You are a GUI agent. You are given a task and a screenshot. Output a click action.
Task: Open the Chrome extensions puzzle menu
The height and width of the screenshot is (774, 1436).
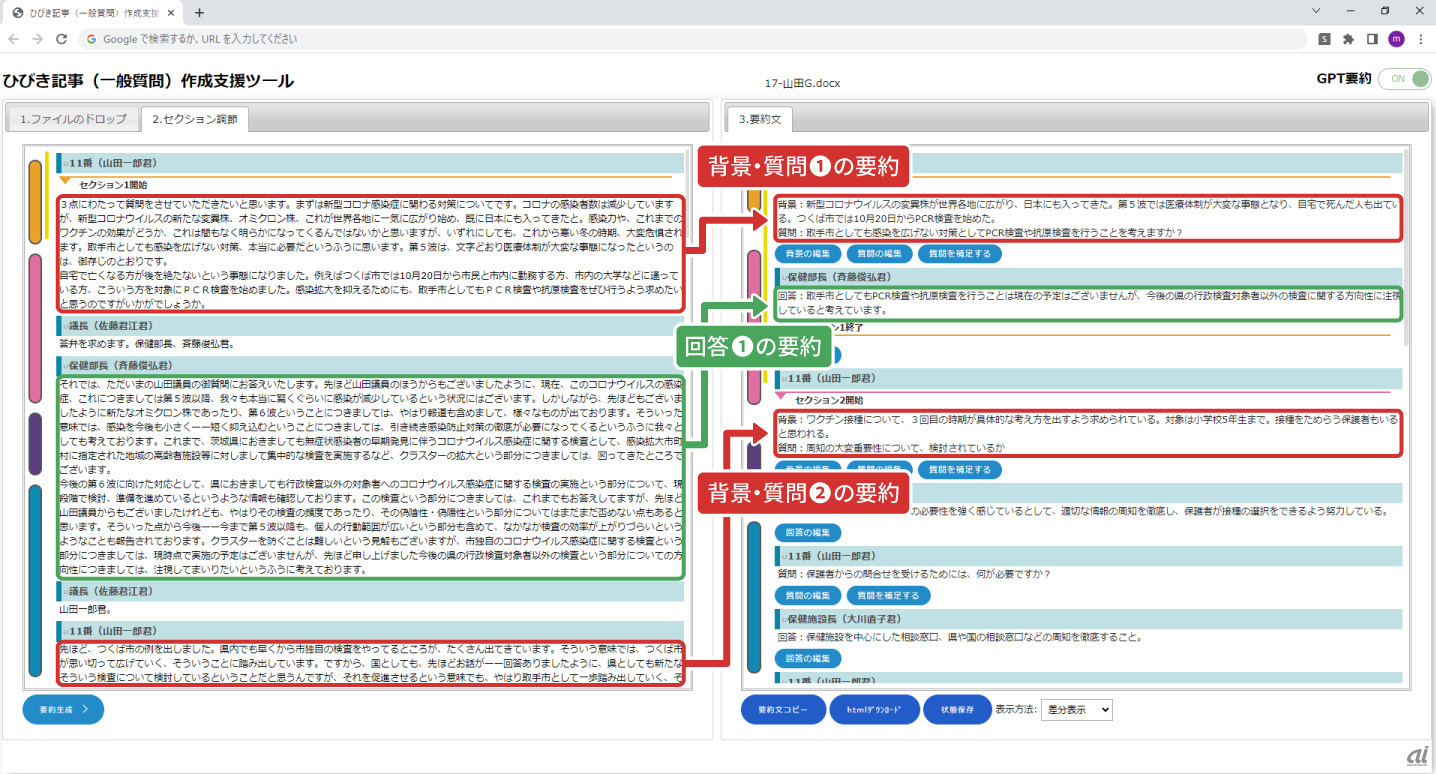pos(1349,39)
